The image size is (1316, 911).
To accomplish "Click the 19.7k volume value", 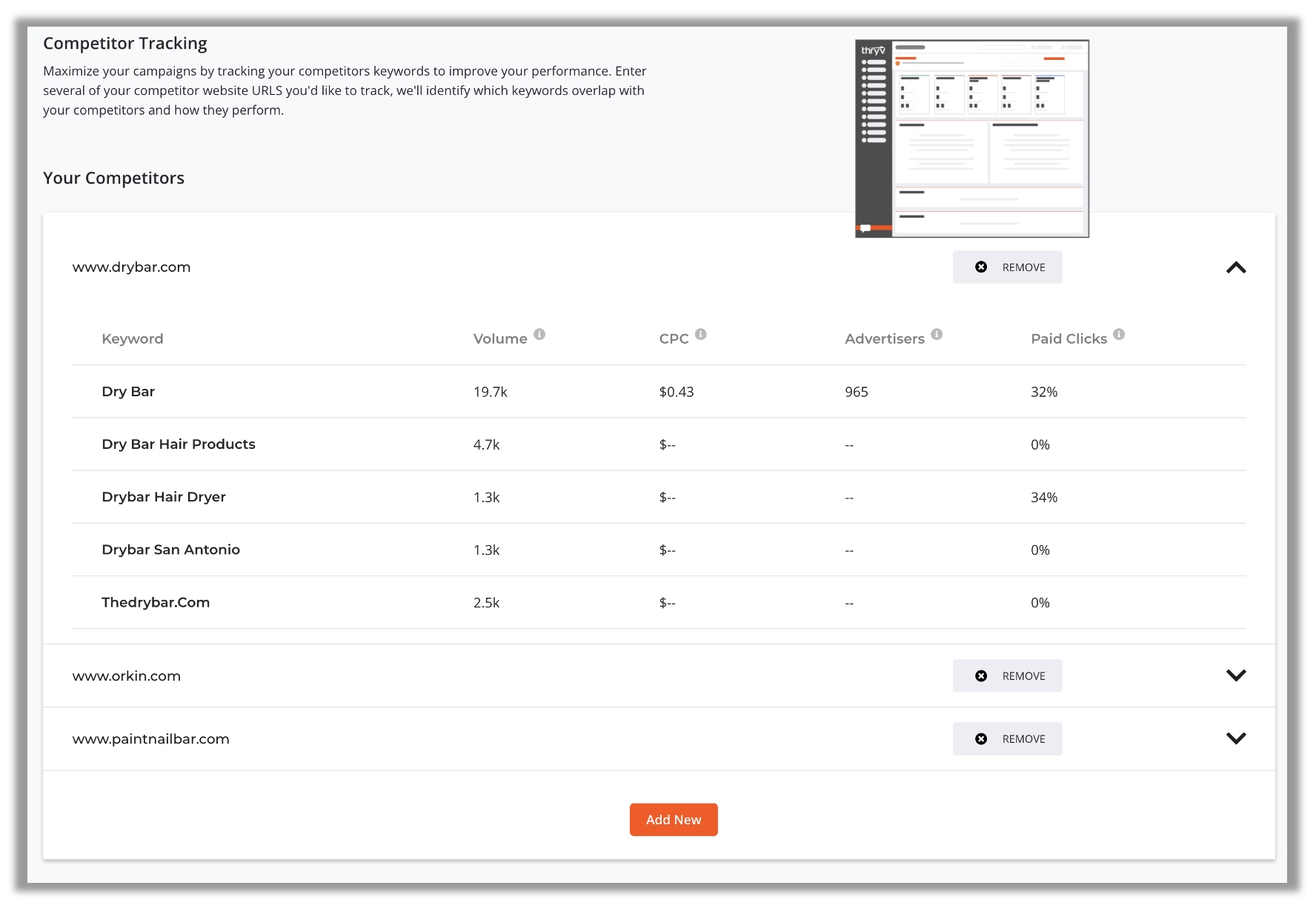I will pos(491,392).
